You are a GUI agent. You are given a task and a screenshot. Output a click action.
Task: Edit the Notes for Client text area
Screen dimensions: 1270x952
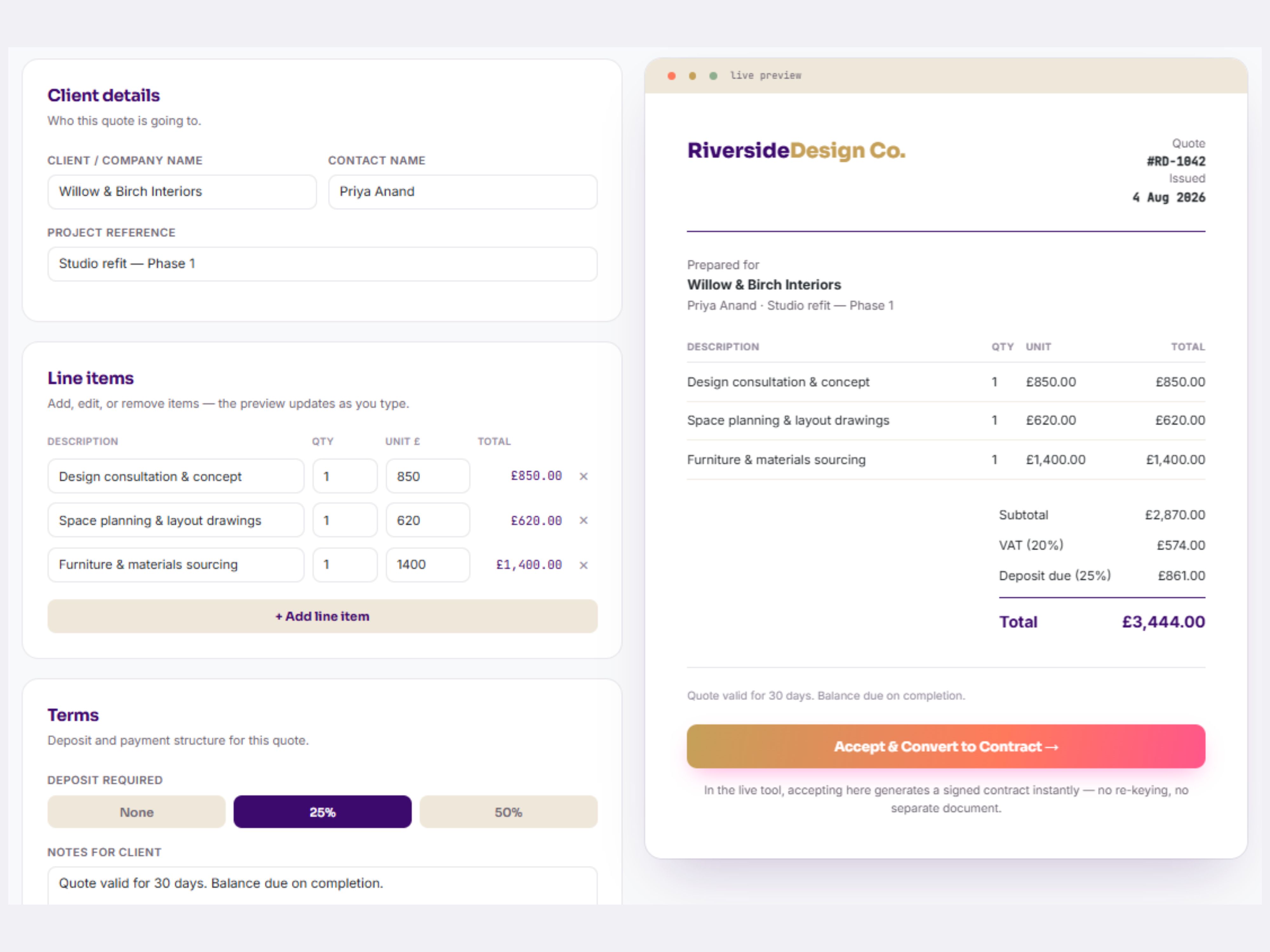(x=323, y=885)
